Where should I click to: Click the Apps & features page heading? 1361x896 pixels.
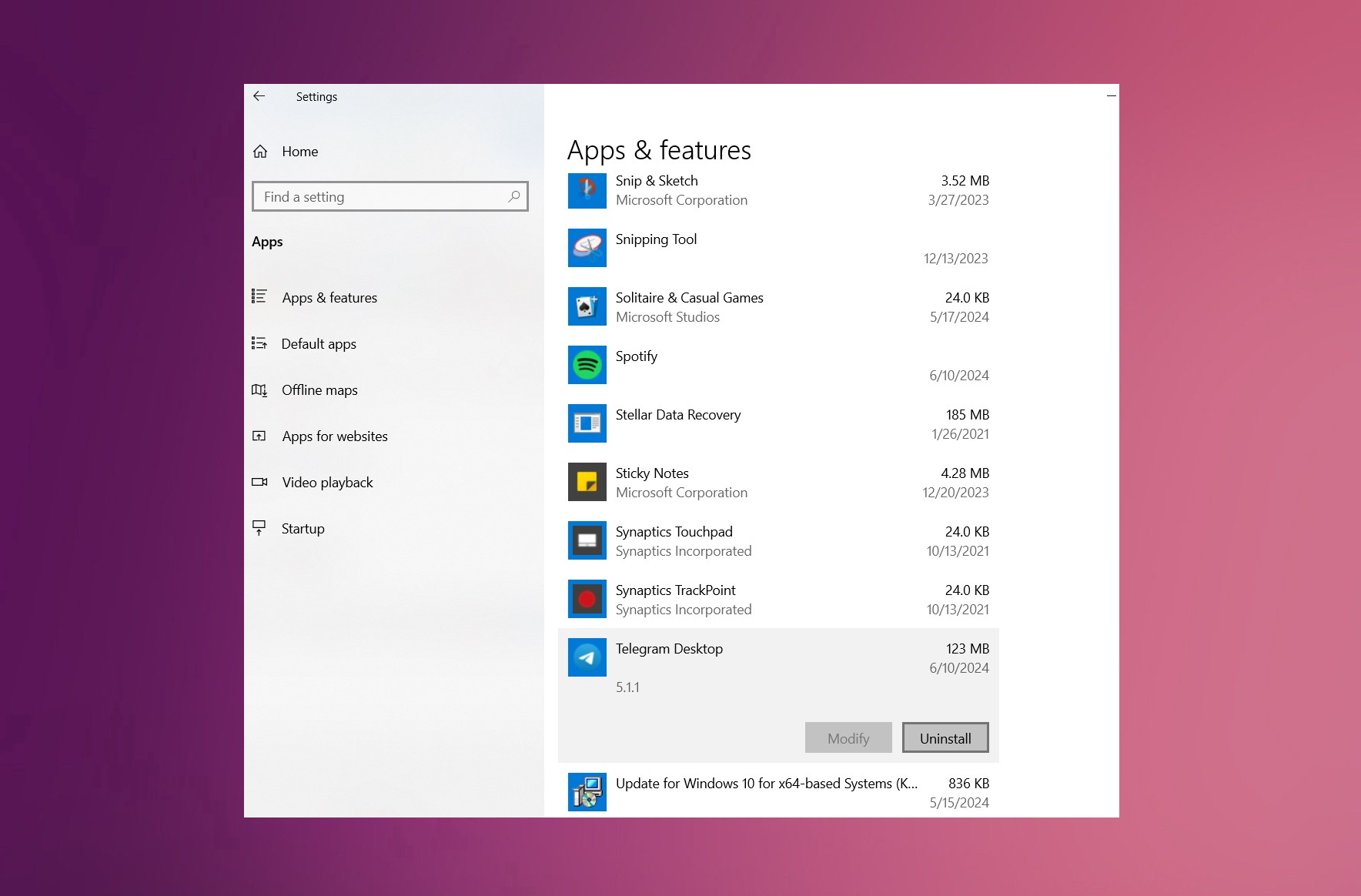[x=659, y=150]
